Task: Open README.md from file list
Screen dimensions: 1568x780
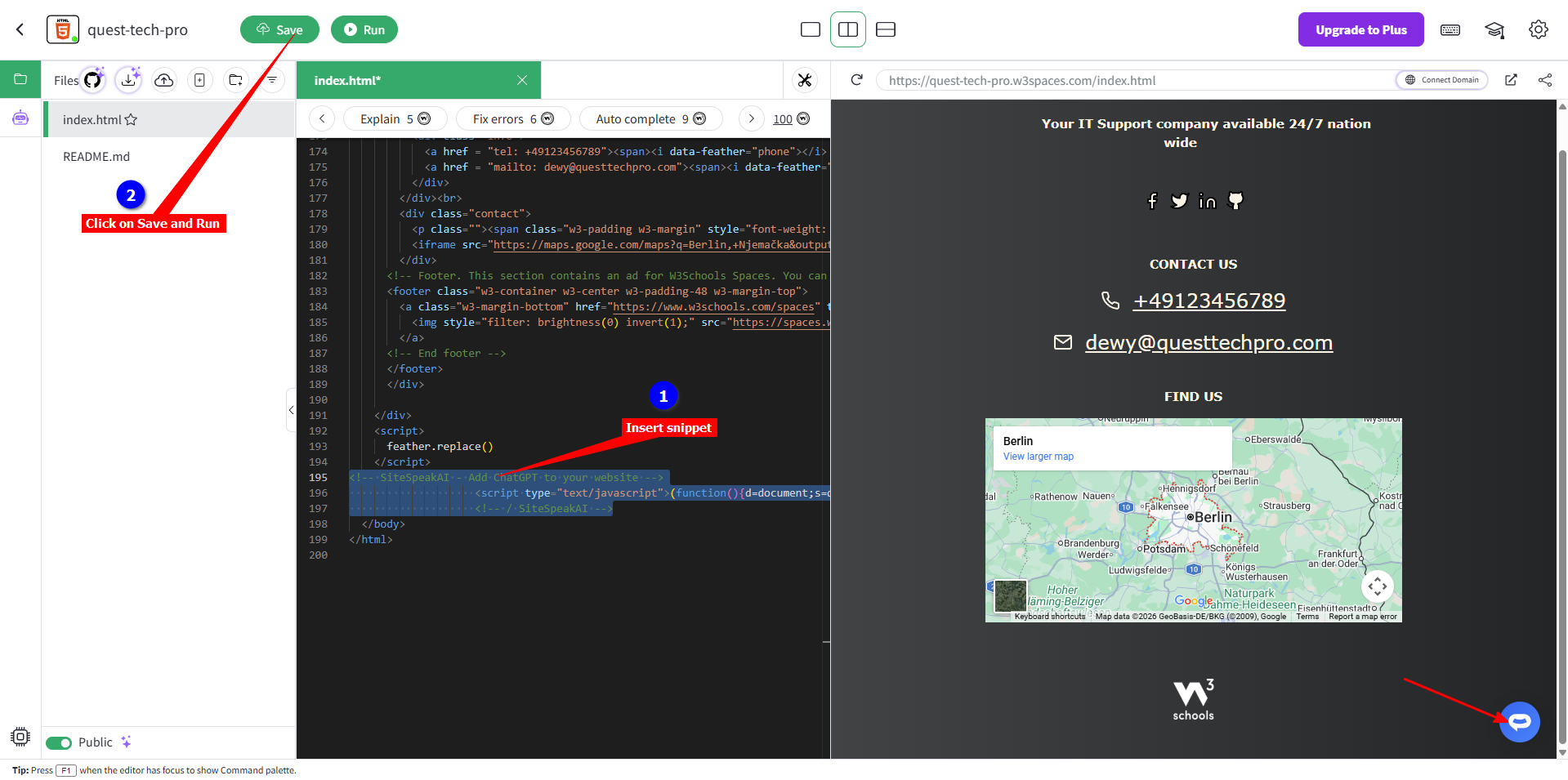Action: [96, 157]
